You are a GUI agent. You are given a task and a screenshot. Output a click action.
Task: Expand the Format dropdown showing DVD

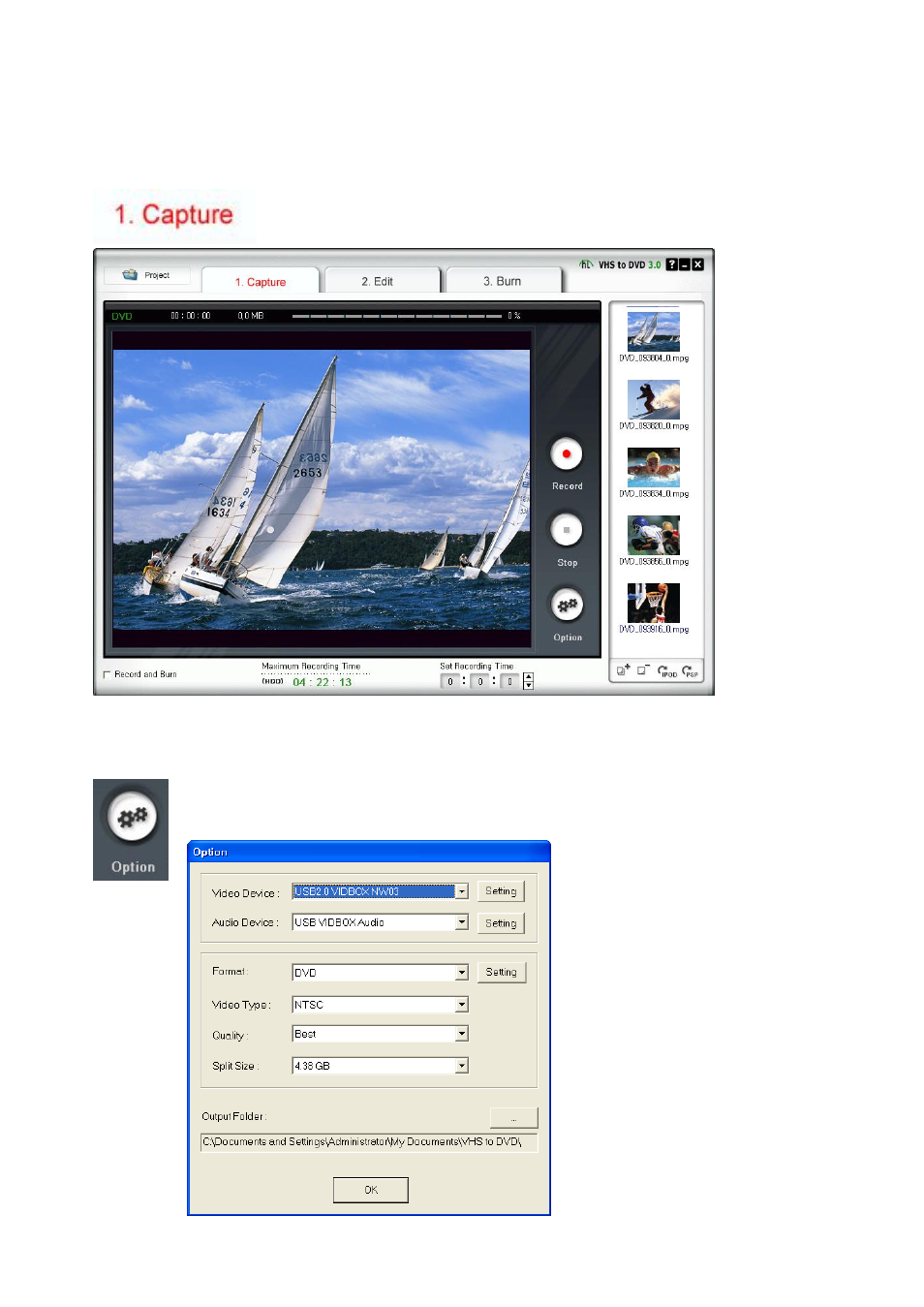(x=462, y=972)
